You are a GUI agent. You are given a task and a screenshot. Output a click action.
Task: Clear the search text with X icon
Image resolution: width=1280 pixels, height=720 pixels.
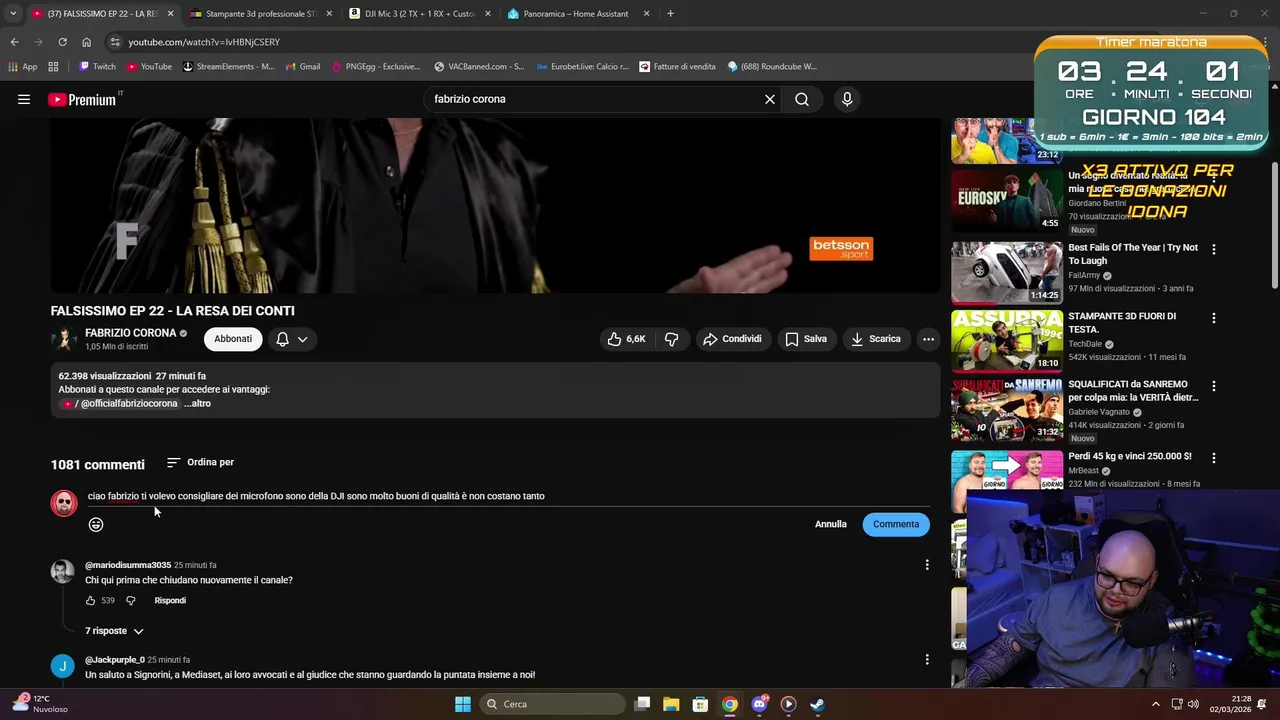click(770, 99)
